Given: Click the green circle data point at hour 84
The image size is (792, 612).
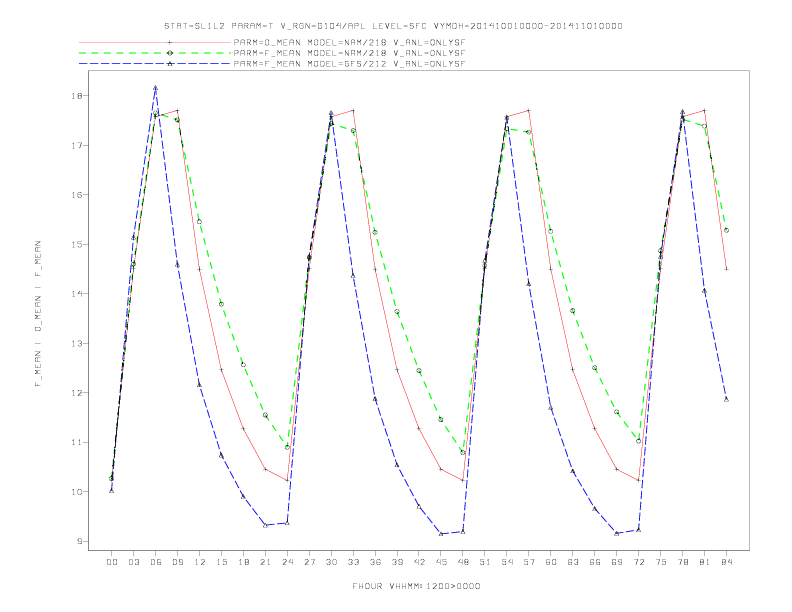Looking at the screenshot, I should point(726,230).
